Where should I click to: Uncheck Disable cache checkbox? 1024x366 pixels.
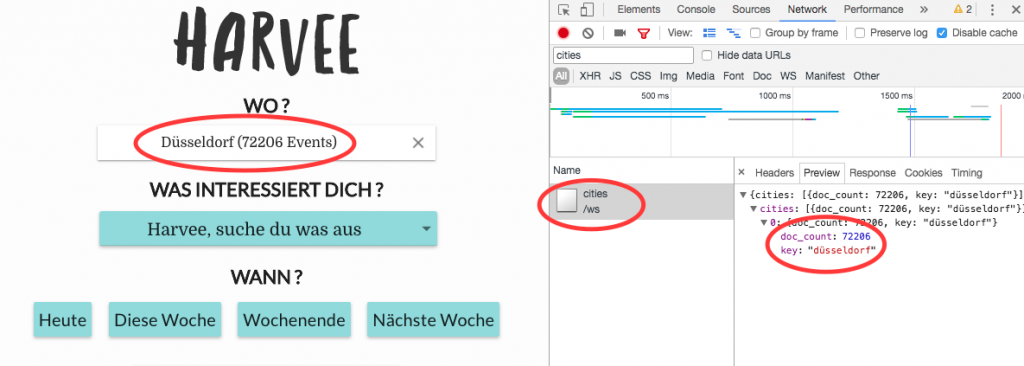pyautogui.click(x=942, y=33)
